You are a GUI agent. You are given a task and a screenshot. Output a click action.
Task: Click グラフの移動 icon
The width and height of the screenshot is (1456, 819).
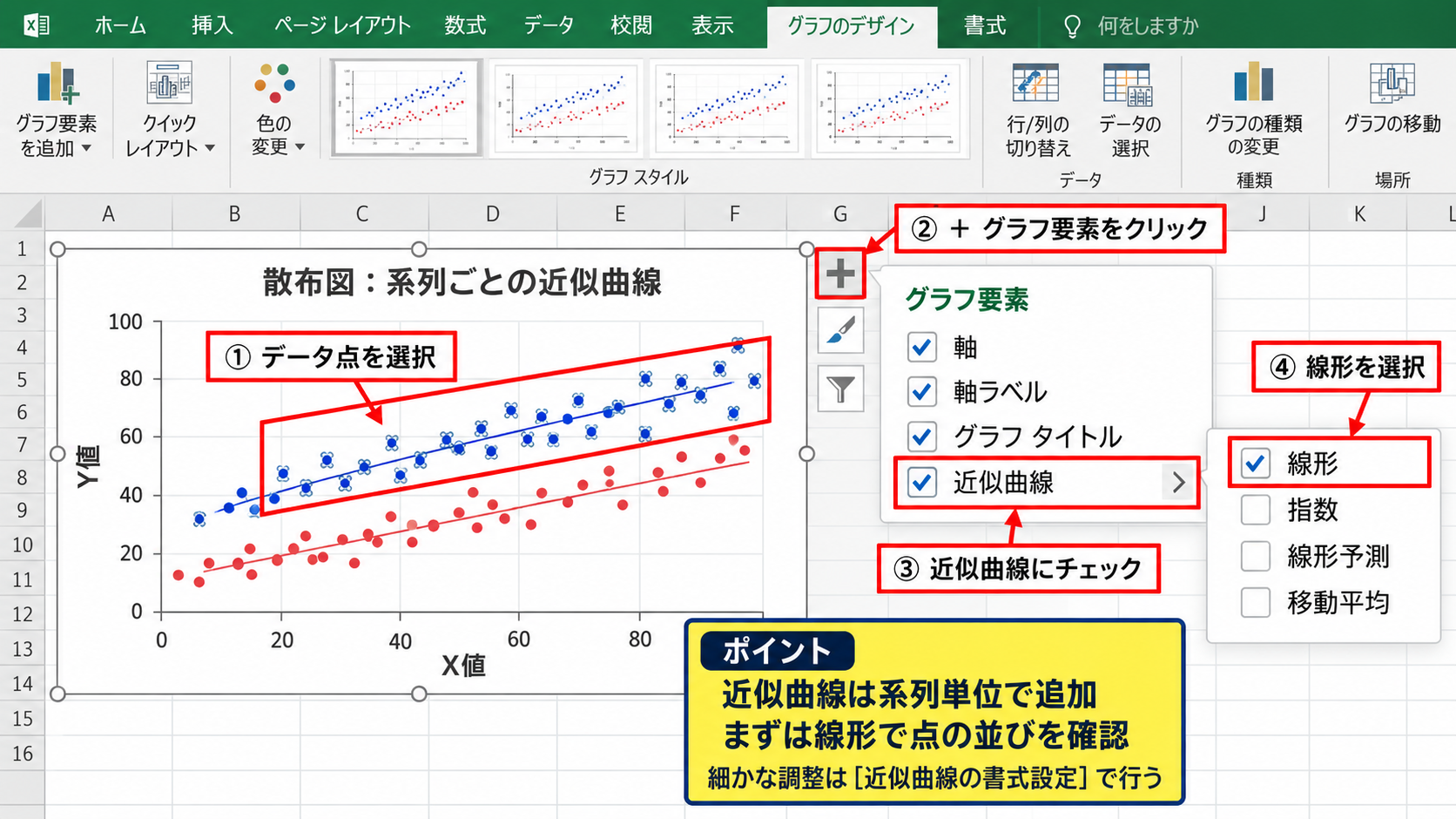click(x=1392, y=83)
